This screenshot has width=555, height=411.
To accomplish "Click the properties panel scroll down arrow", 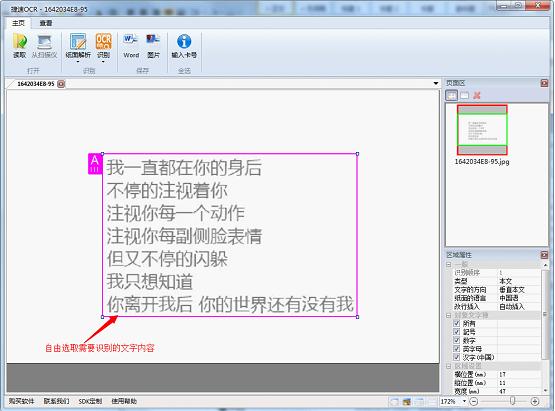I will [545, 390].
